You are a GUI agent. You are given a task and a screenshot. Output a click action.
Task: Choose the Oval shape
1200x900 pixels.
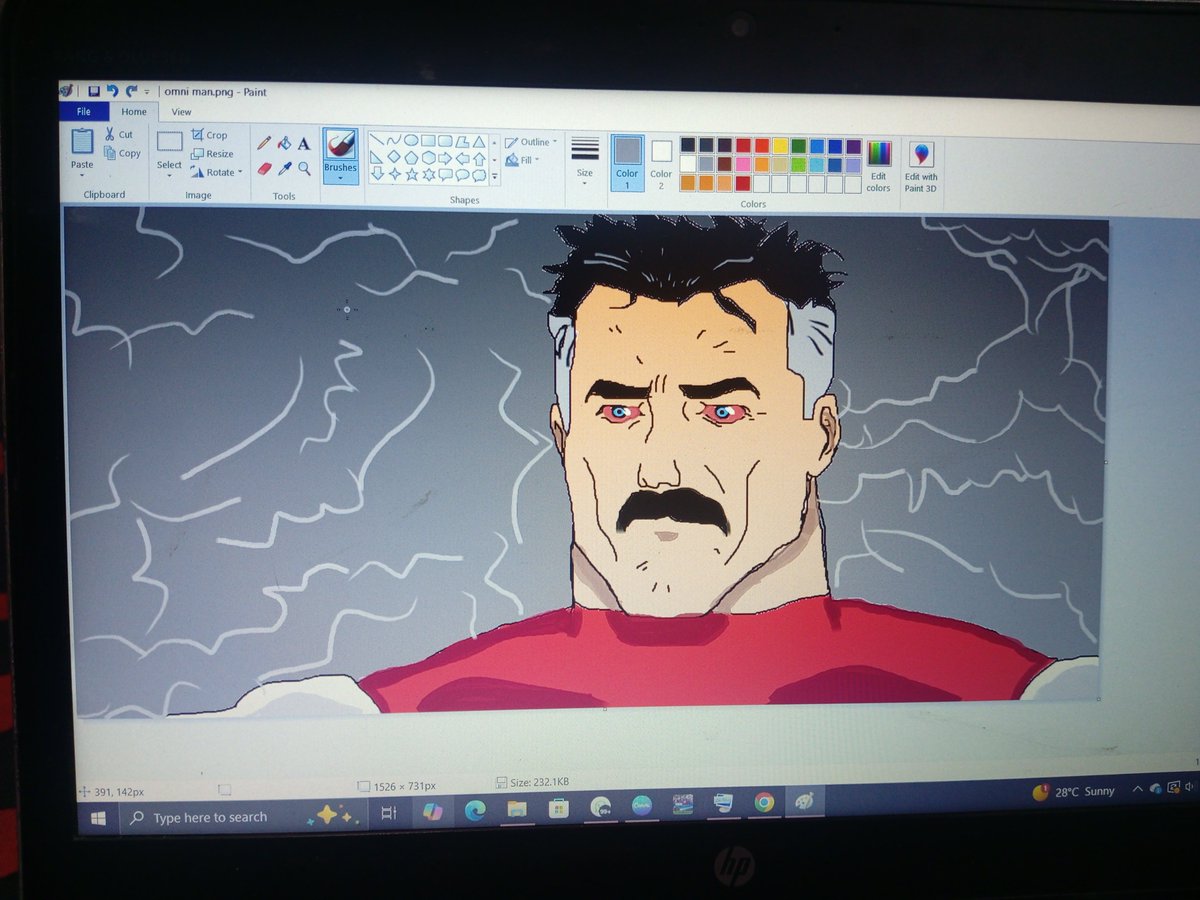(x=411, y=141)
